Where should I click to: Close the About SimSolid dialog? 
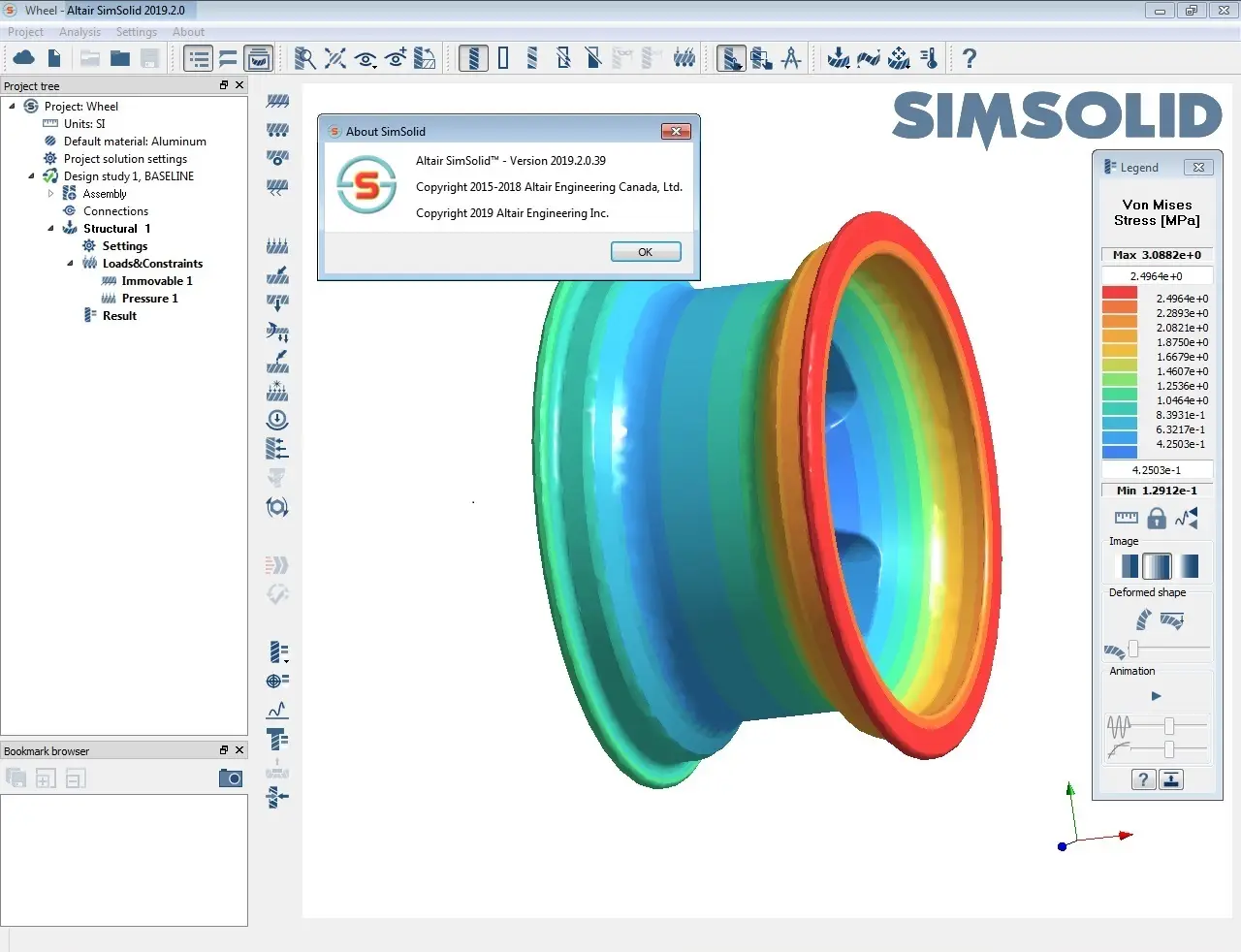pyautogui.click(x=676, y=131)
